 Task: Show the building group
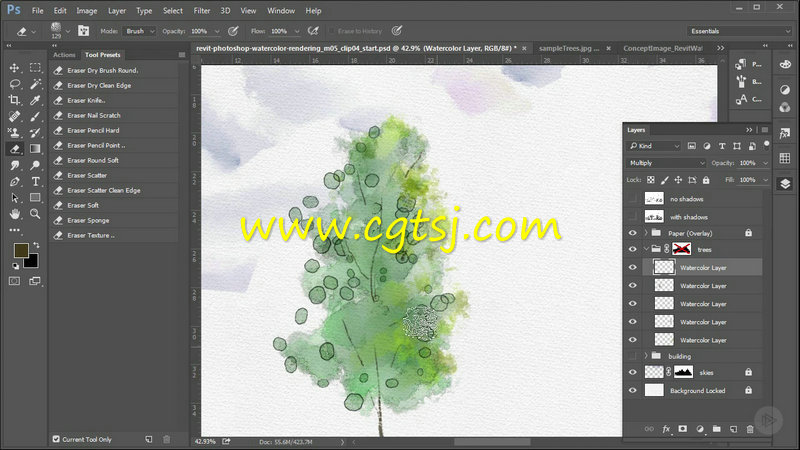[633, 356]
